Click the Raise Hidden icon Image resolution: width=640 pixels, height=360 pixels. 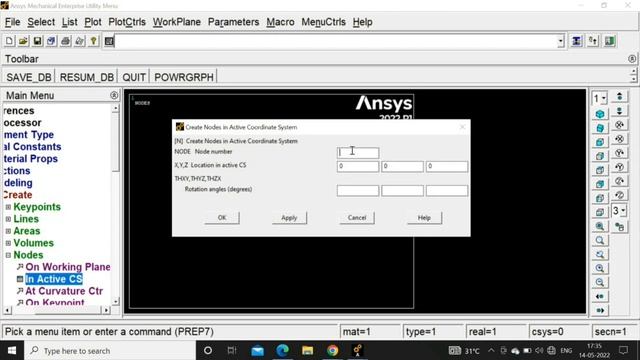(x=576, y=41)
